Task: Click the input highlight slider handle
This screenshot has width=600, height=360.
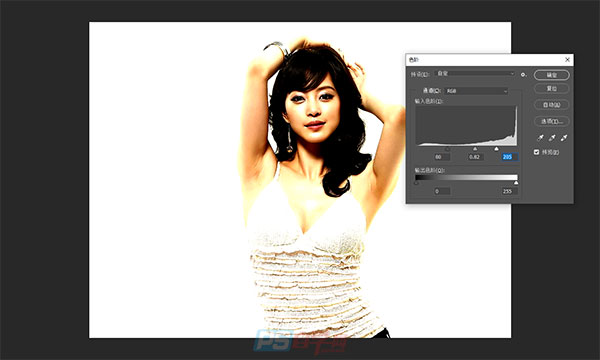Action: (x=496, y=149)
